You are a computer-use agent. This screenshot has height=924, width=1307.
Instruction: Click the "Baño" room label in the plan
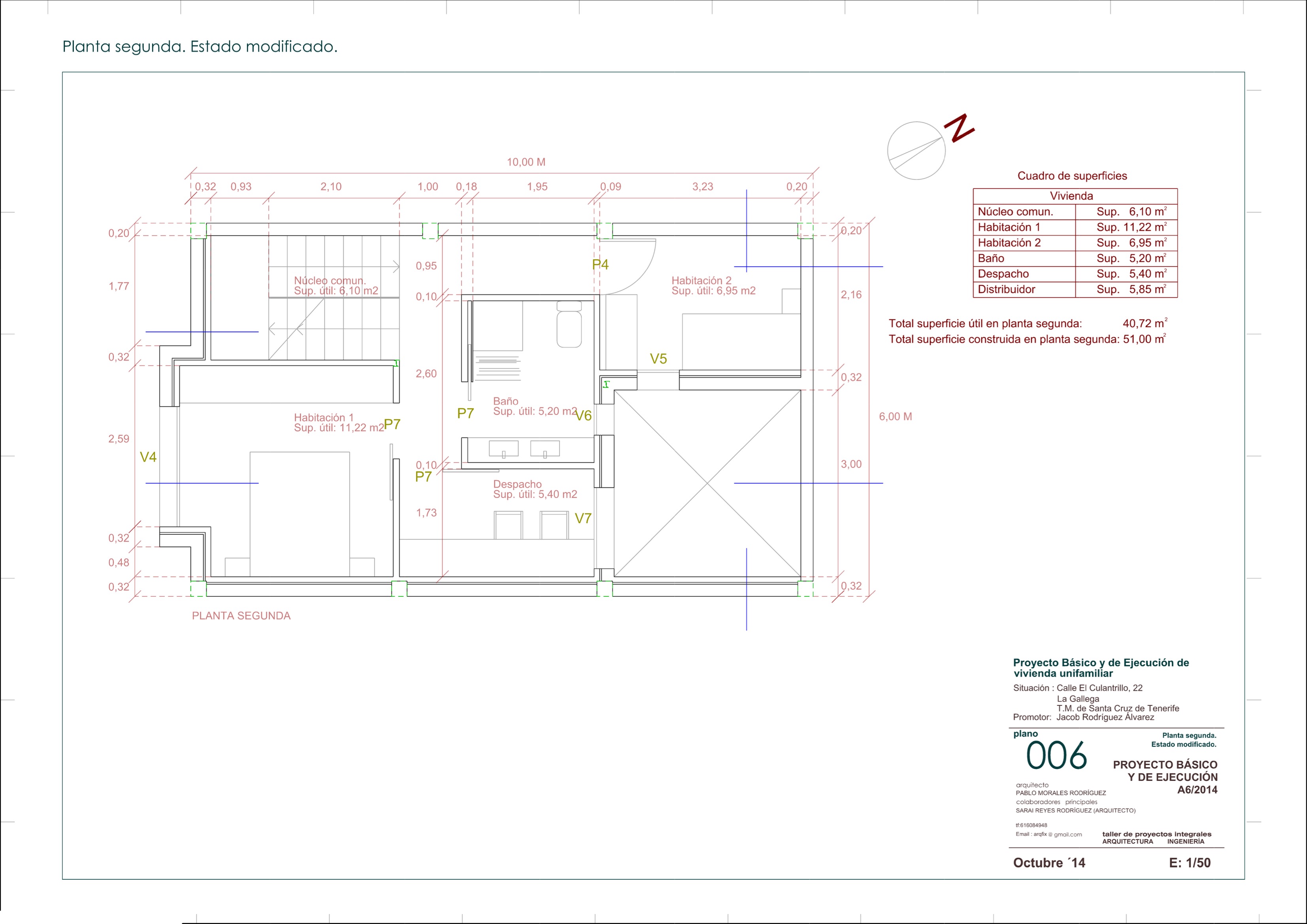pos(505,402)
